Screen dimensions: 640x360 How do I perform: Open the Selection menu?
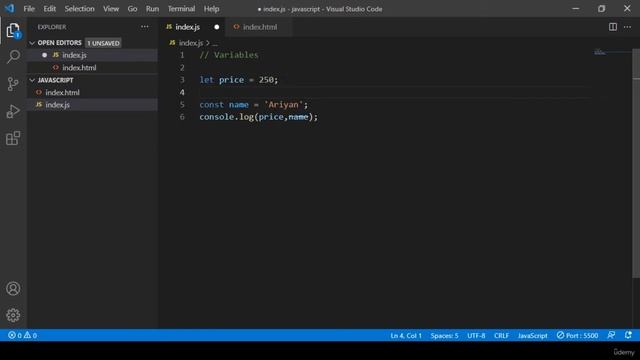point(79,9)
